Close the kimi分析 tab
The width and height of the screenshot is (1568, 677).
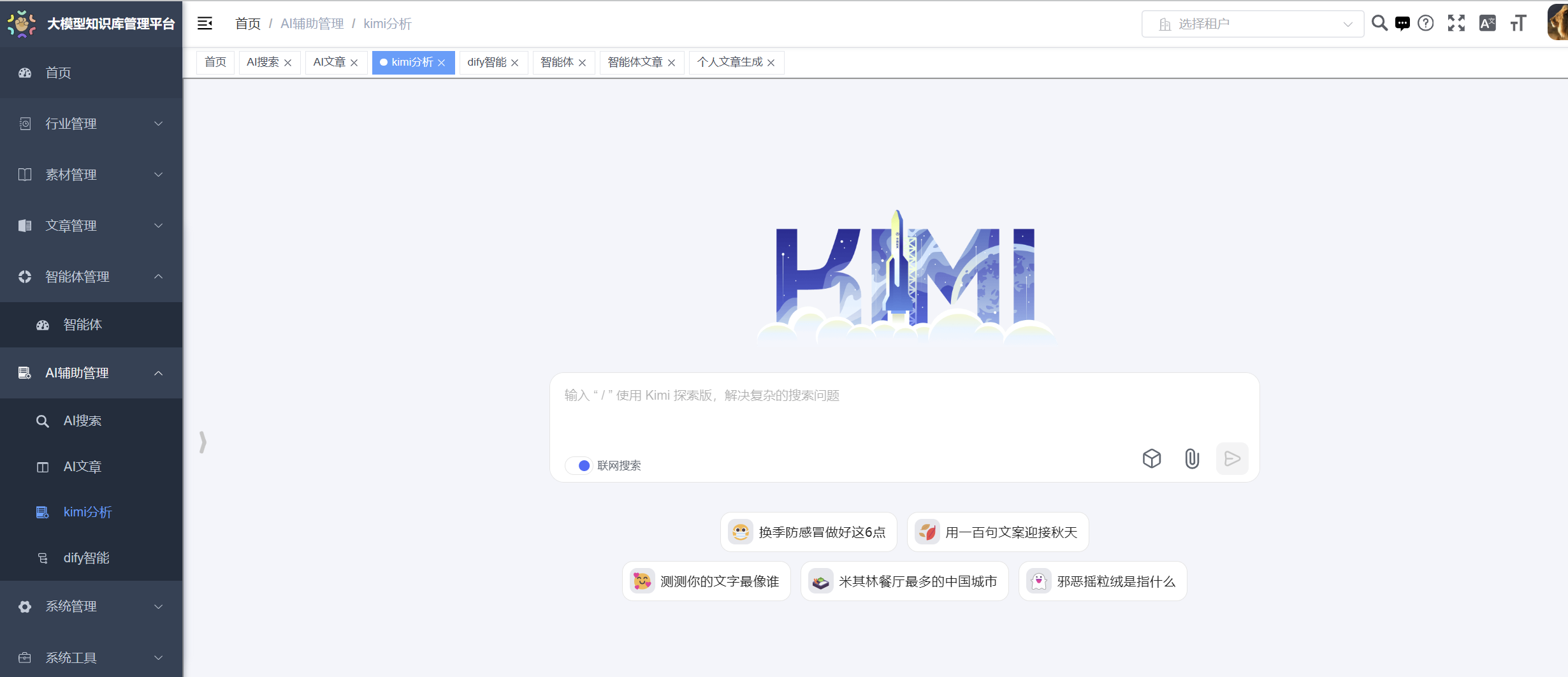[x=442, y=62]
